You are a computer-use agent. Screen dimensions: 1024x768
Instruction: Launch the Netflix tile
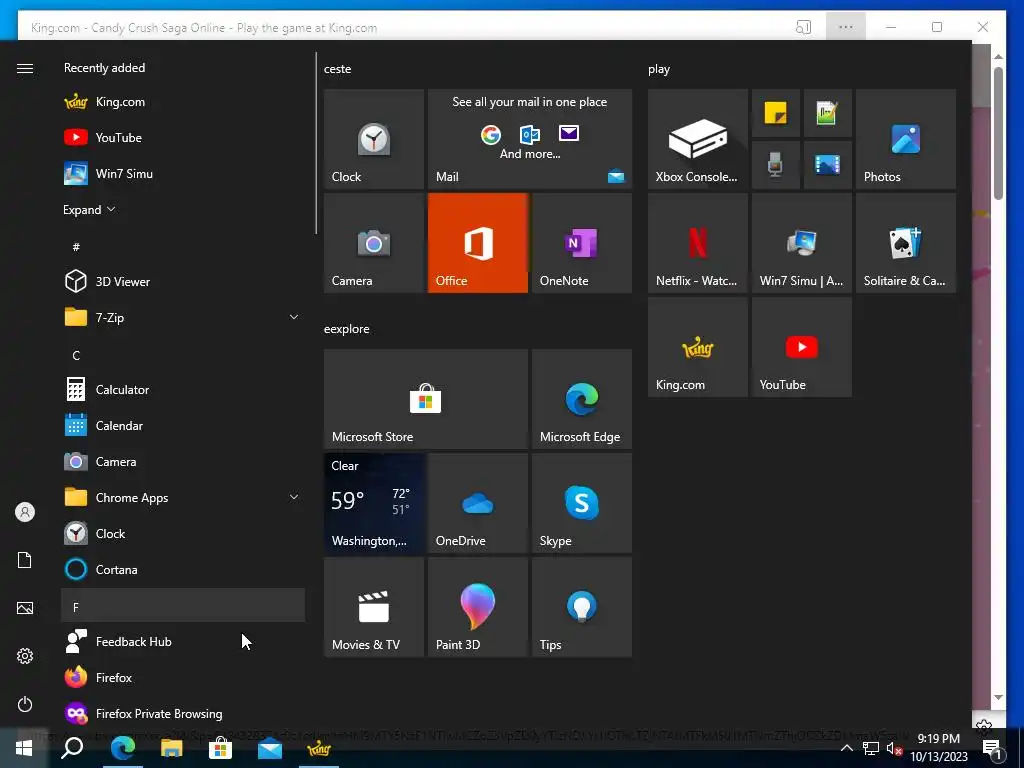[697, 243]
